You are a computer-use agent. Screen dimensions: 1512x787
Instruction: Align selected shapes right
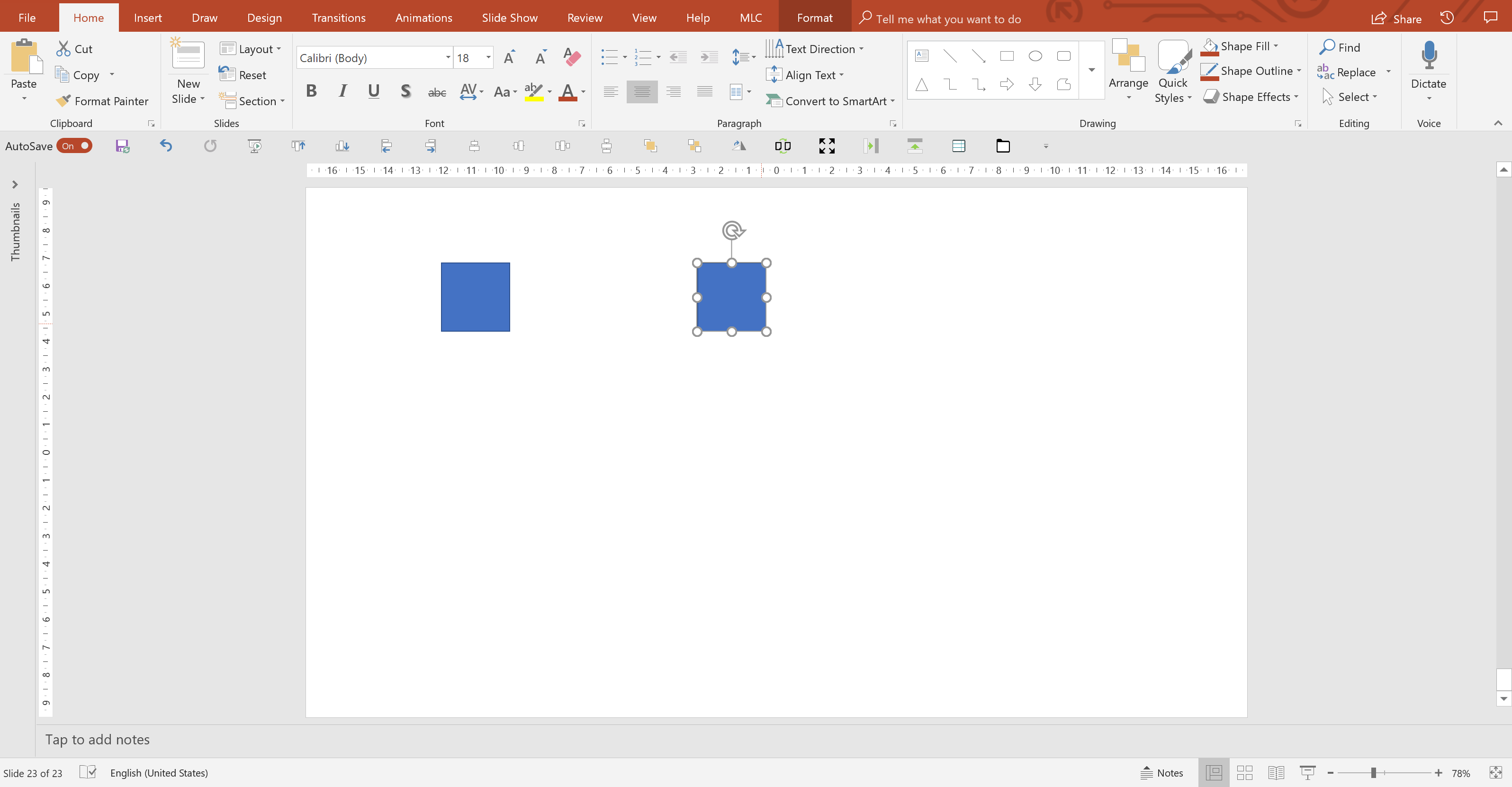(x=430, y=145)
